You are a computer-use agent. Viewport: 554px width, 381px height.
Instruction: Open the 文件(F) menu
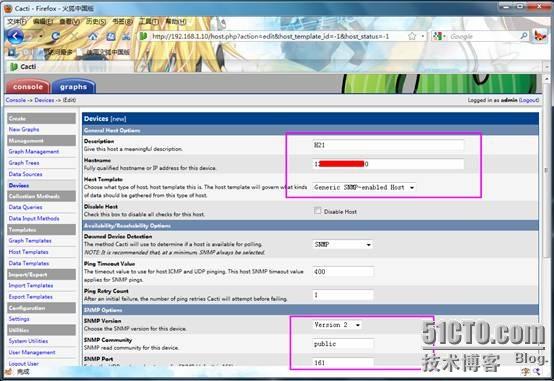(17, 22)
